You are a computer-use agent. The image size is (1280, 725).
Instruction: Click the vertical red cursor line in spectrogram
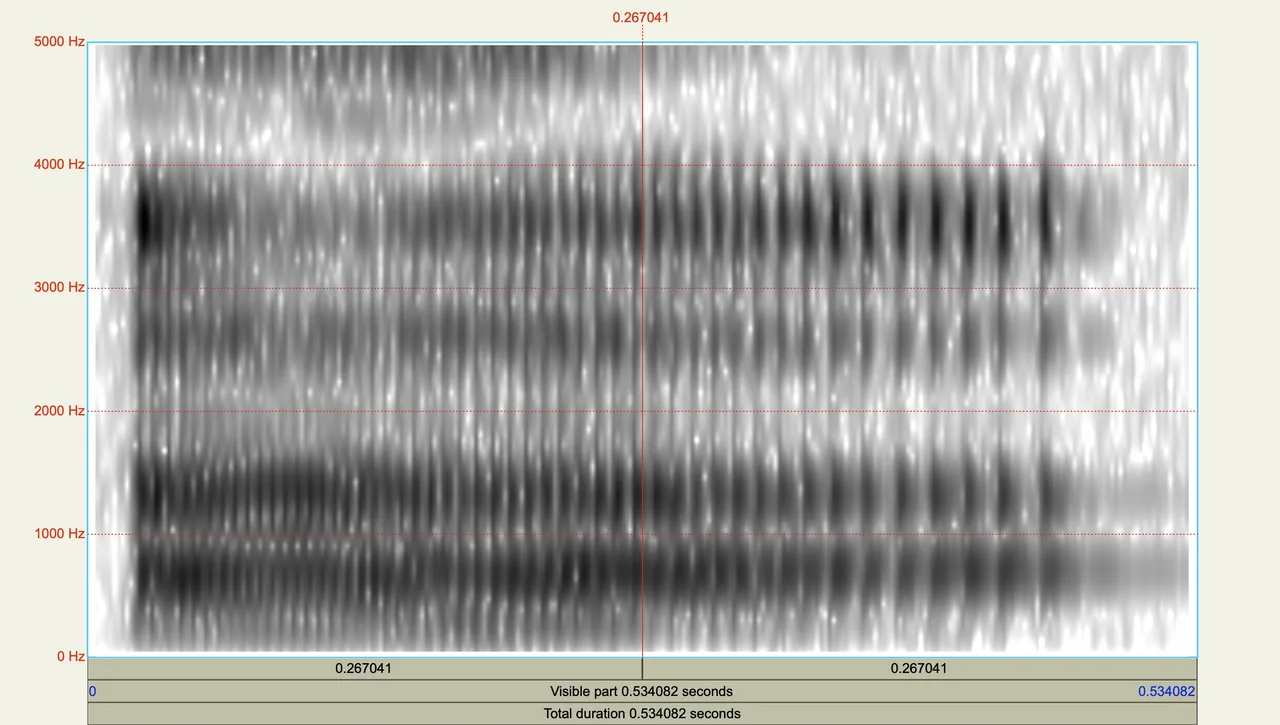point(642,350)
